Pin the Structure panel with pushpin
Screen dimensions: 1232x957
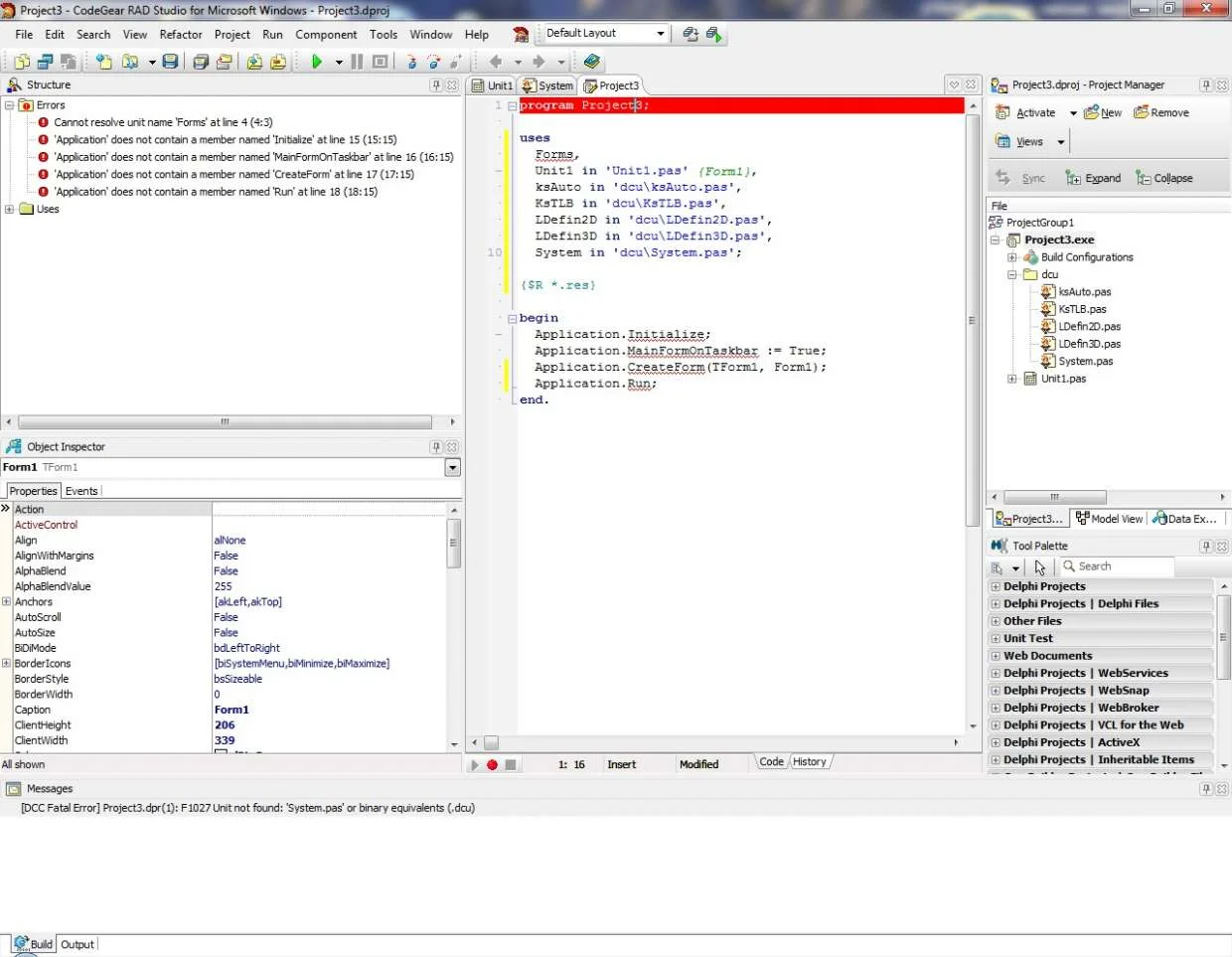436,85
